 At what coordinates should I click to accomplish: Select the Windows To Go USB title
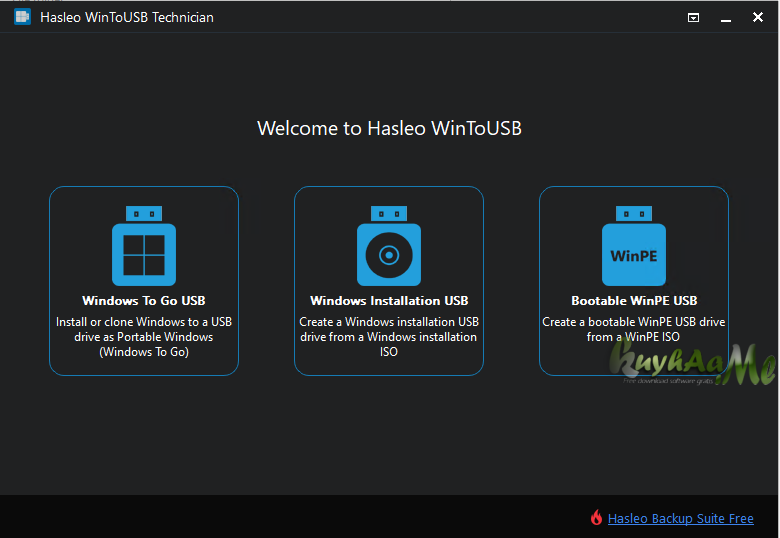144,301
